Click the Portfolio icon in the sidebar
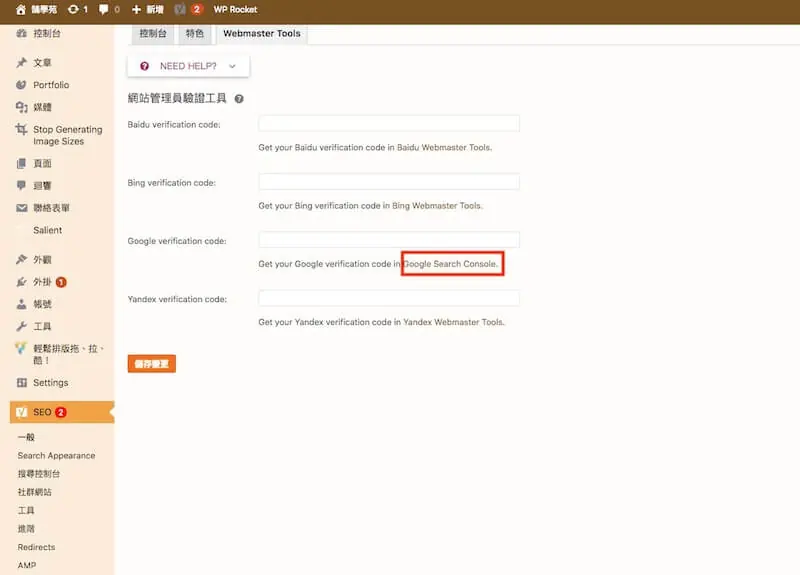The width and height of the screenshot is (800, 575). 21,85
